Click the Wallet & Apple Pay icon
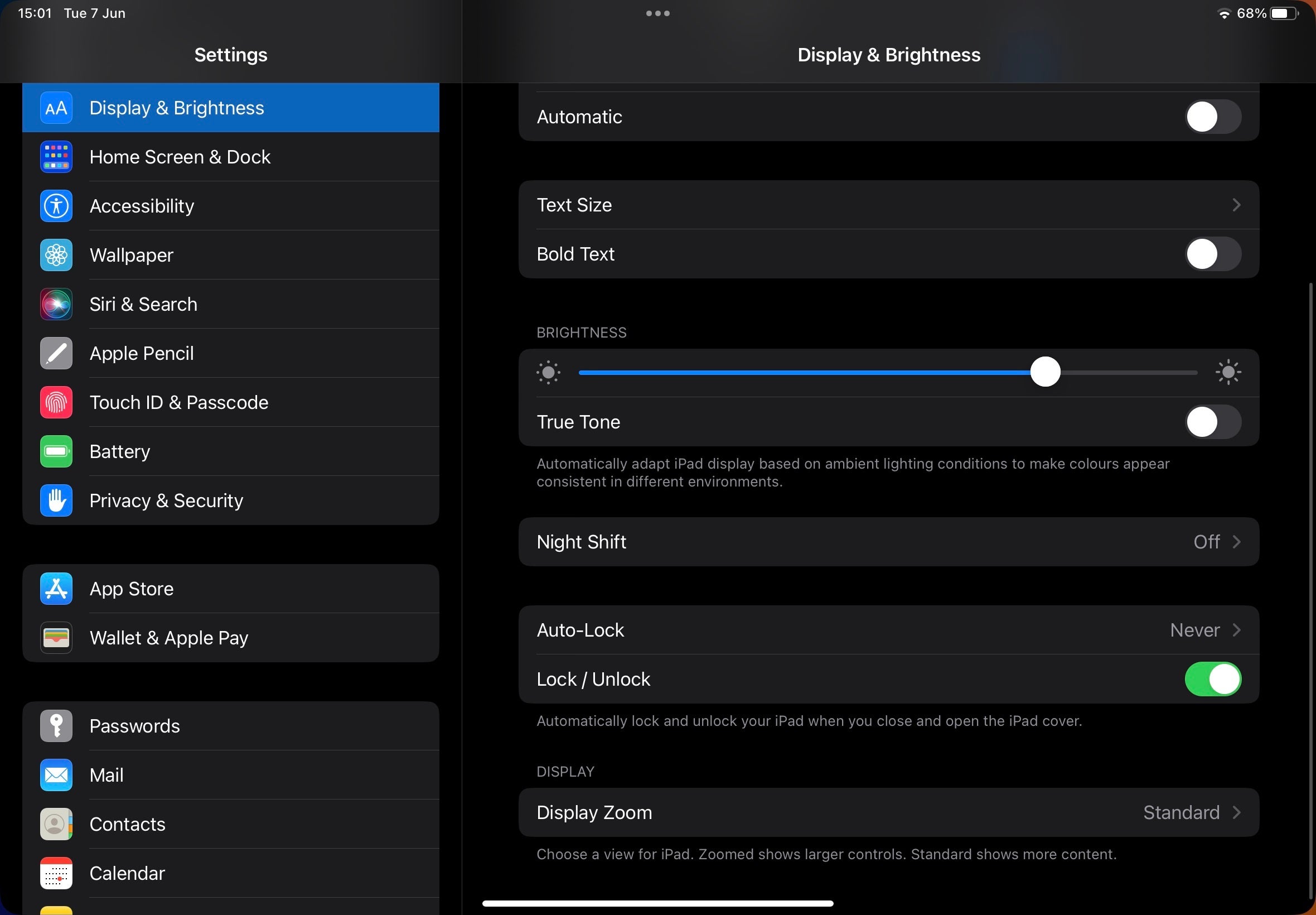This screenshot has height=915, width=1316. (56, 638)
